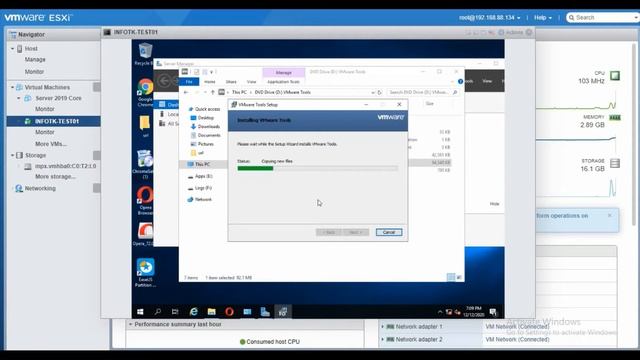Cancel VMware Tools installation
This screenshot has width=640, height=360.
tap(389, 232)
